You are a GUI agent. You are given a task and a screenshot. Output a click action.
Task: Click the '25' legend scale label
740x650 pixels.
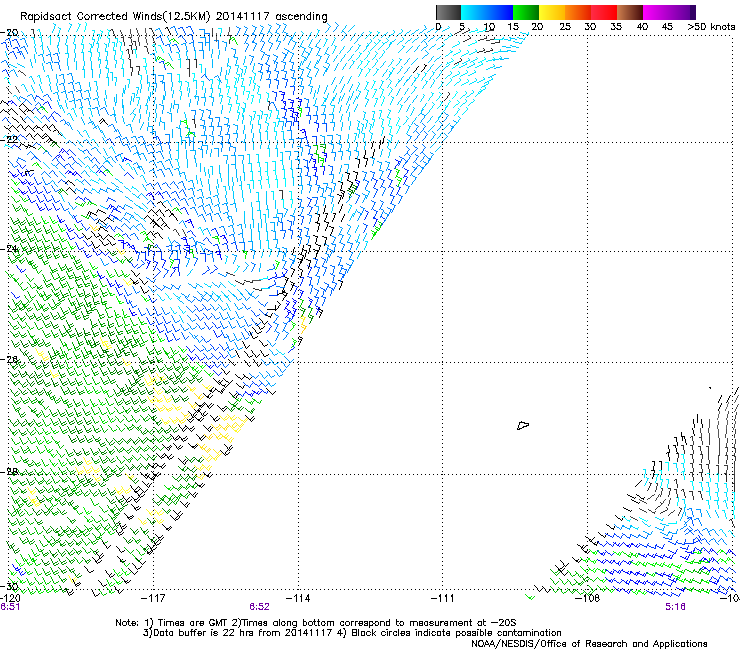click(565, 27)
